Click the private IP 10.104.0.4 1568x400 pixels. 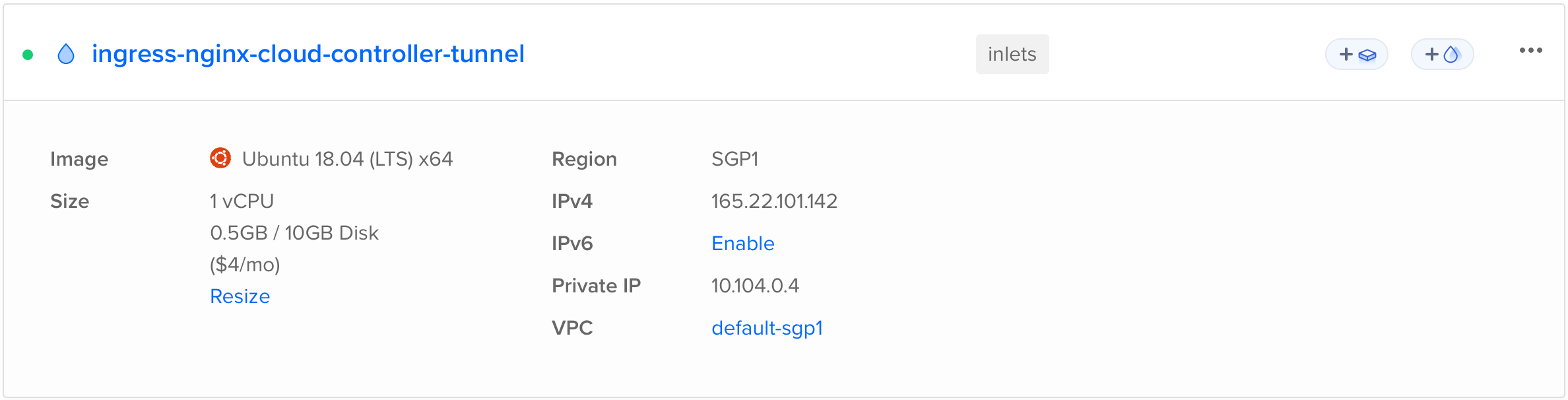[756, 285]
